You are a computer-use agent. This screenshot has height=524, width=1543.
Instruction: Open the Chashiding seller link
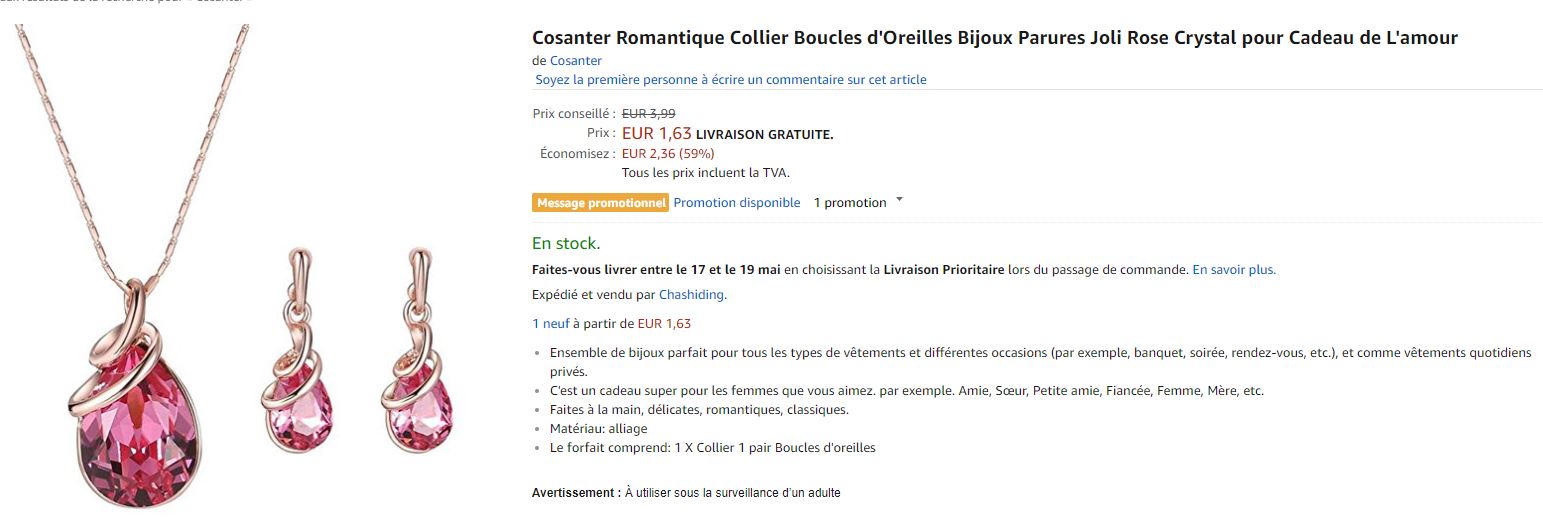692,295
